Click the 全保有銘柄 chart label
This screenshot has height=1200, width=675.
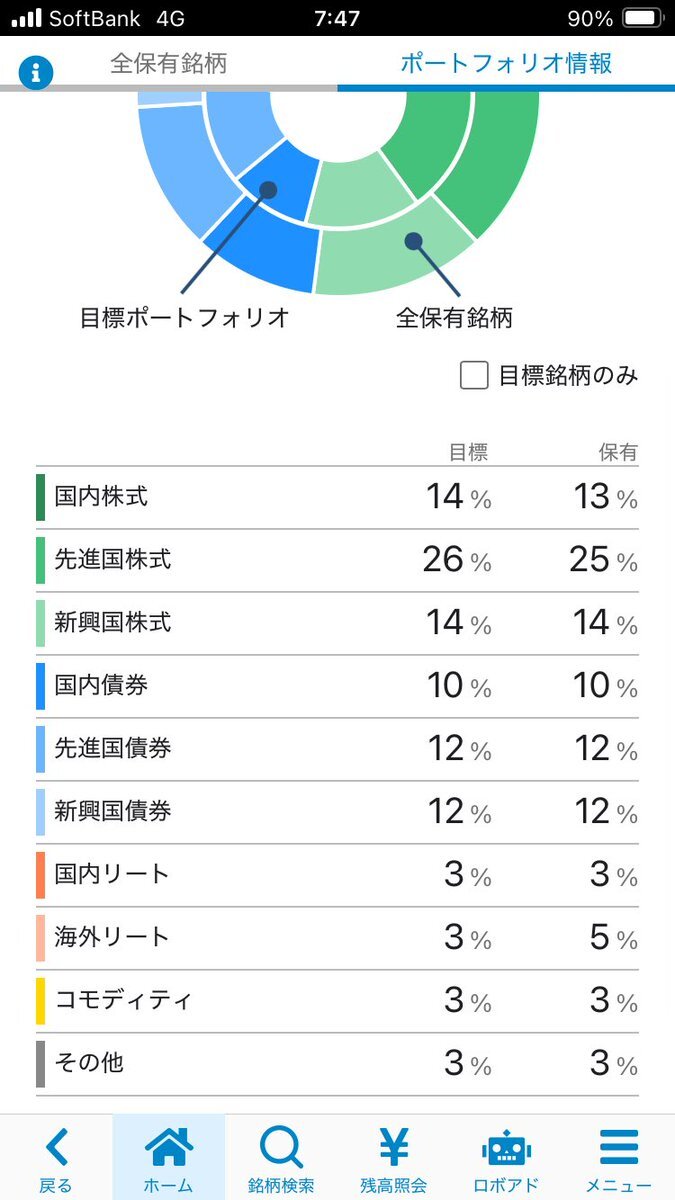[x=454, y=318]
